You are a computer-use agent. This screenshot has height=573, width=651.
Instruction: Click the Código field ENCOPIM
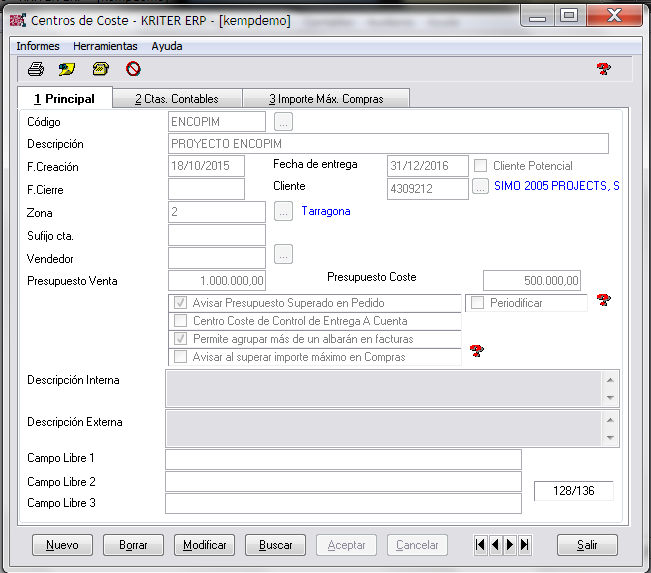point(217,122)
